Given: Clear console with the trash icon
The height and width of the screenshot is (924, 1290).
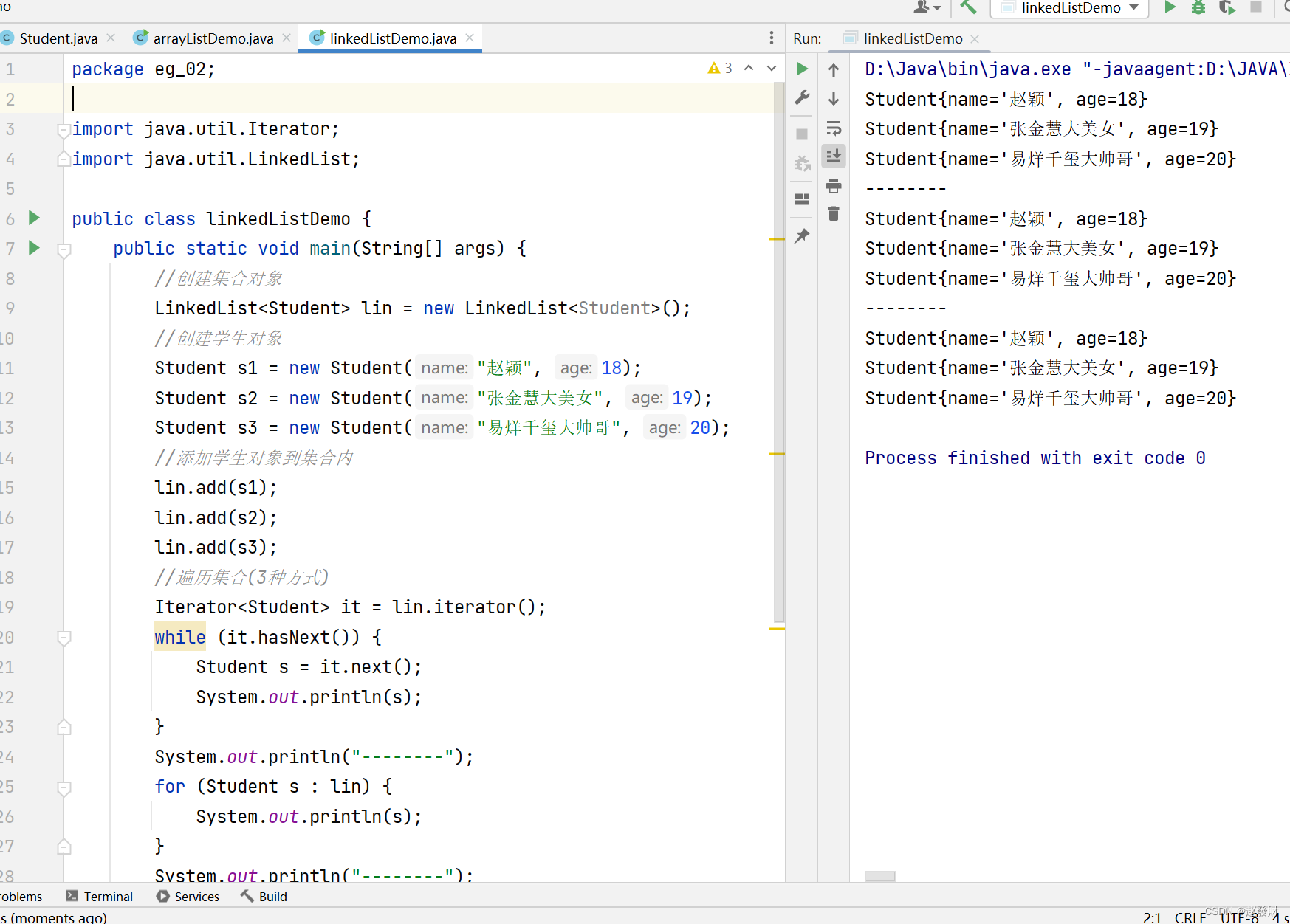Looking at the screenshot, I should click(834, 213).
